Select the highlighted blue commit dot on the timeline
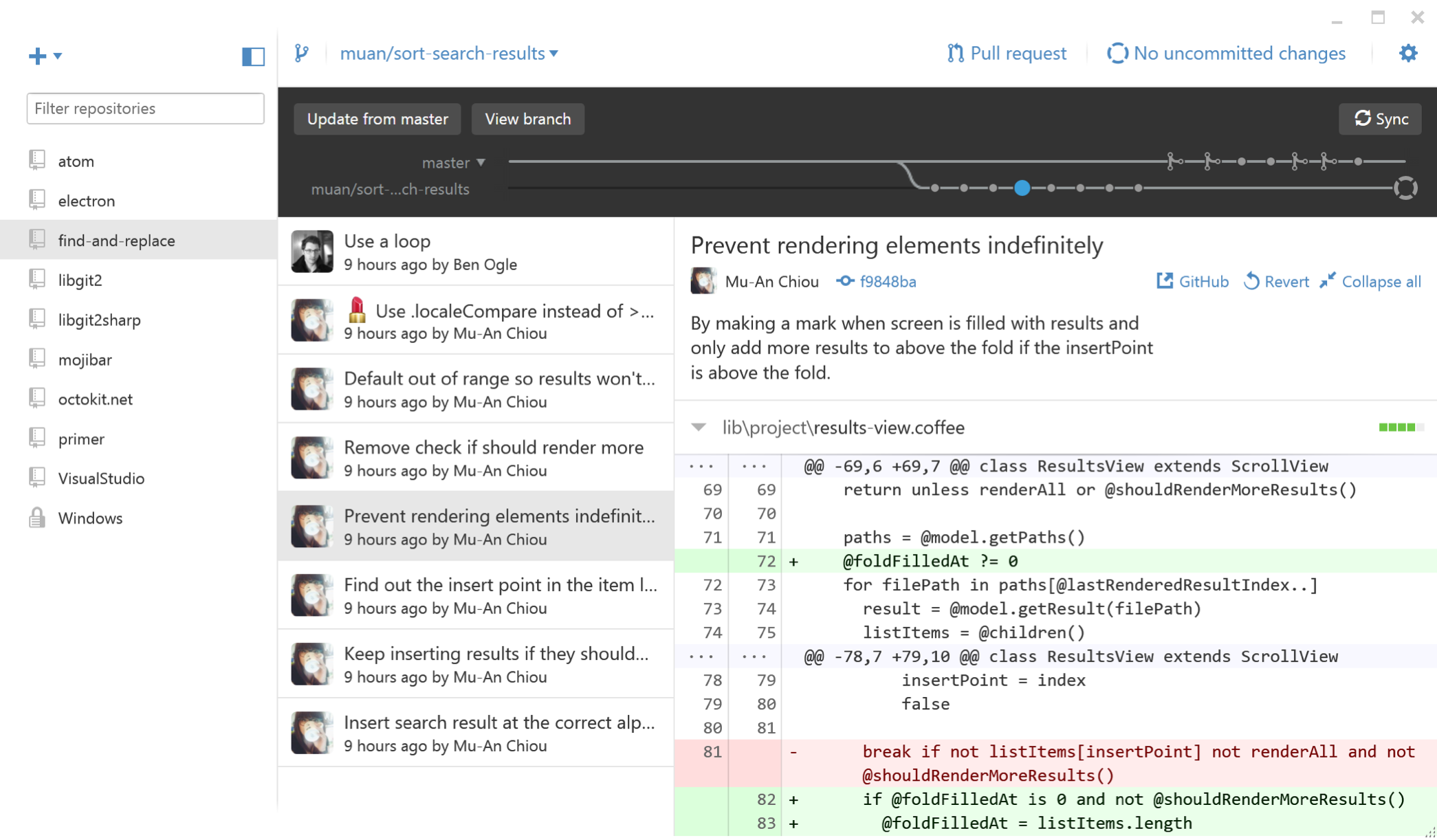The height and width of the screenshot is (840, 1437). click(1022, 188)
